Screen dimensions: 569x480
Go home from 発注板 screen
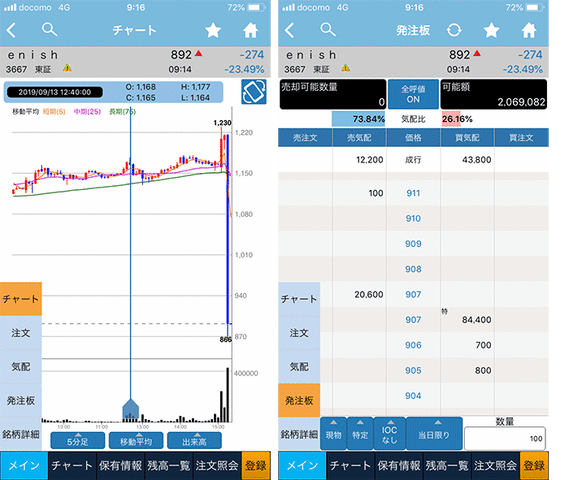coord(529,30)
